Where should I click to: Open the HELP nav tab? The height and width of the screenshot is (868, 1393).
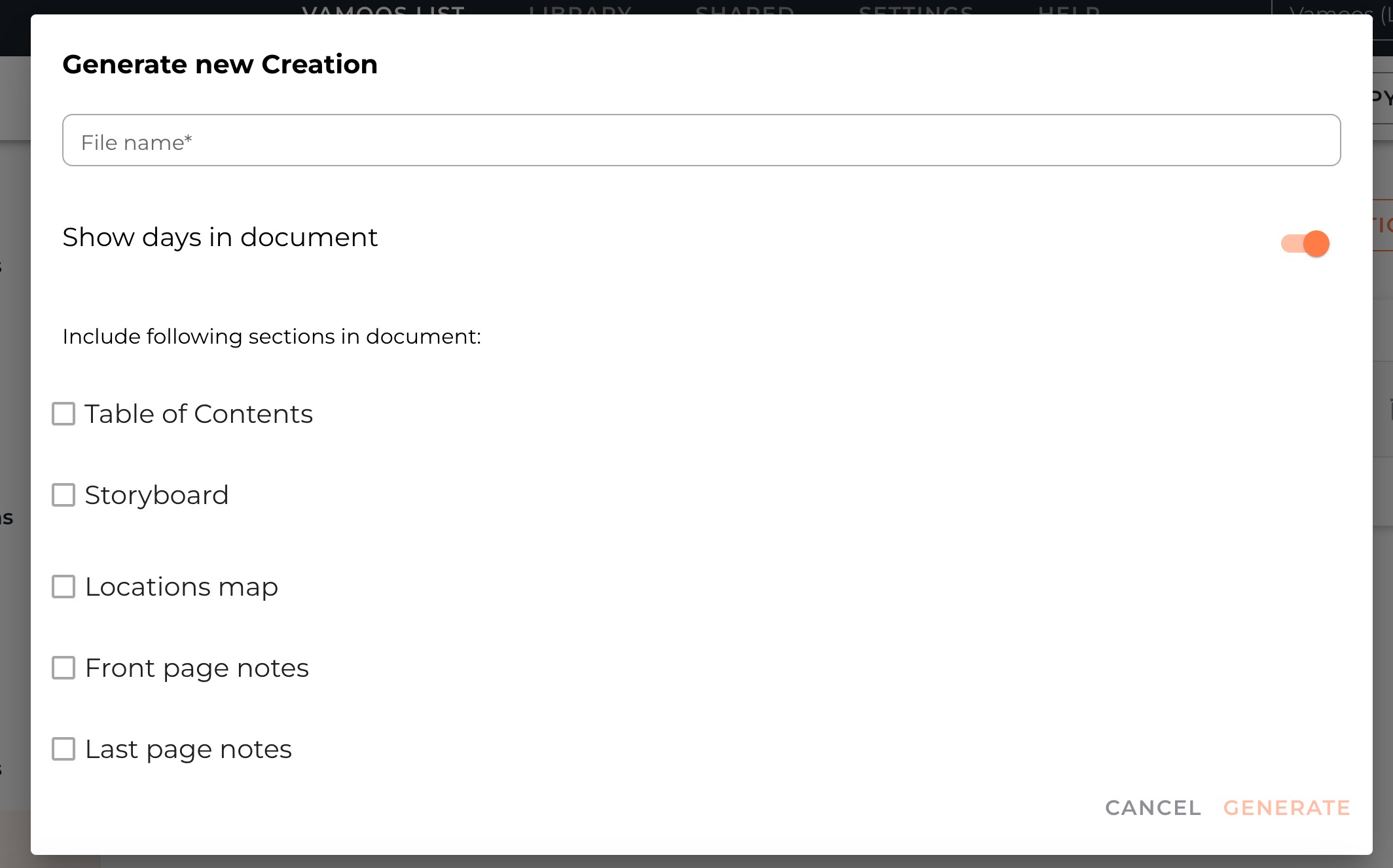tap(1070, 9)
